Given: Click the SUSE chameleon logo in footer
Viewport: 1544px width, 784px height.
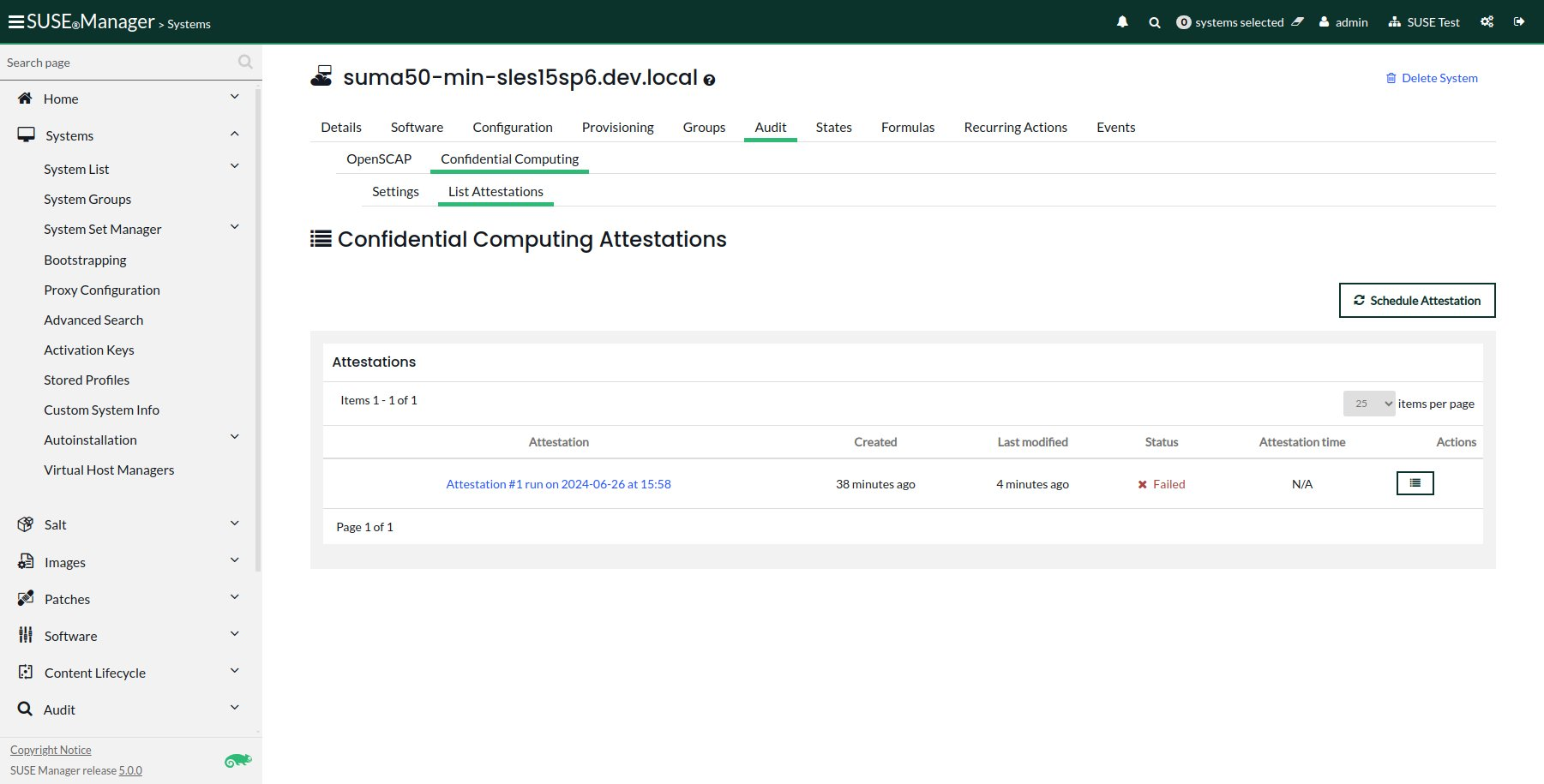Looking at the screenshot, I should point(237,760).
